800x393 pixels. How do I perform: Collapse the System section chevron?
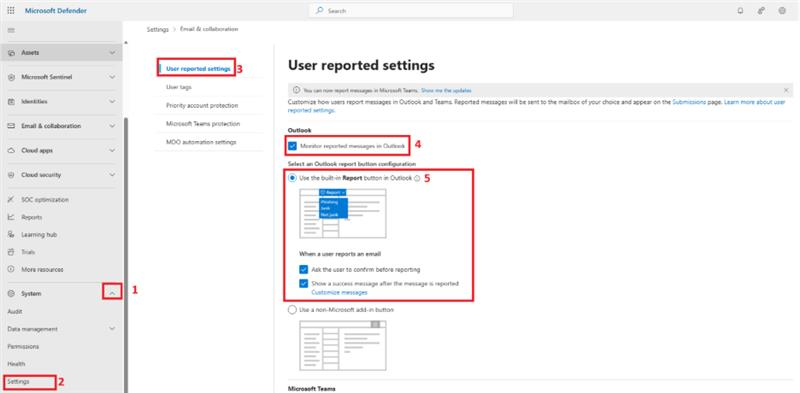(112, 293)
